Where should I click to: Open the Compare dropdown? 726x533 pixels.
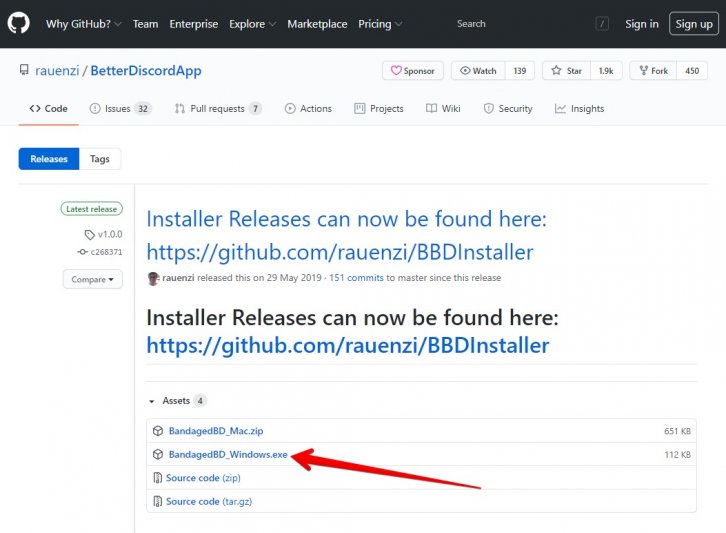93,279
